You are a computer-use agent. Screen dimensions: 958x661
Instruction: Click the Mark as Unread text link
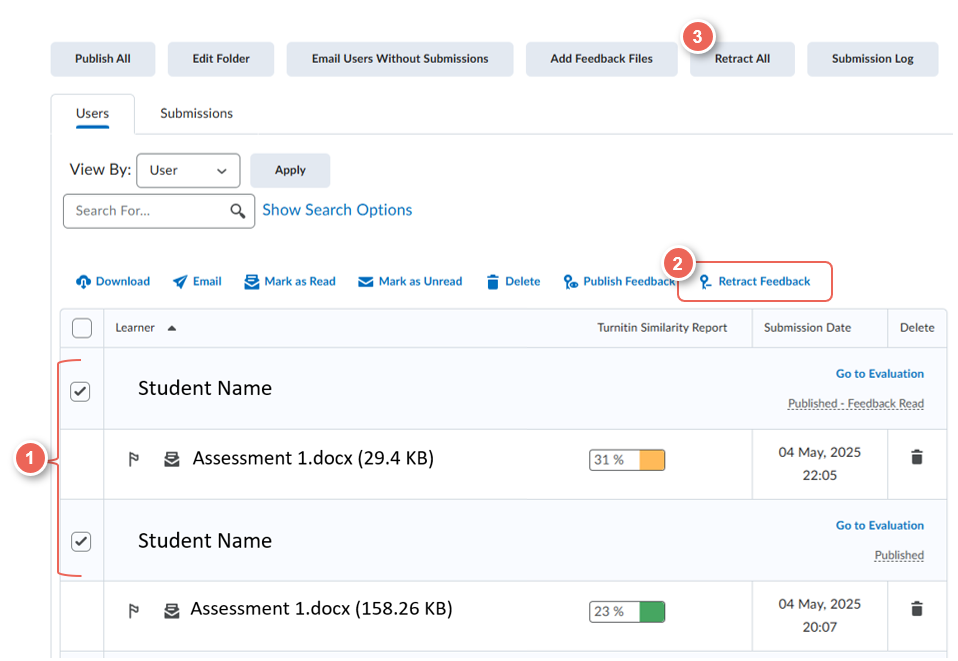420,282
